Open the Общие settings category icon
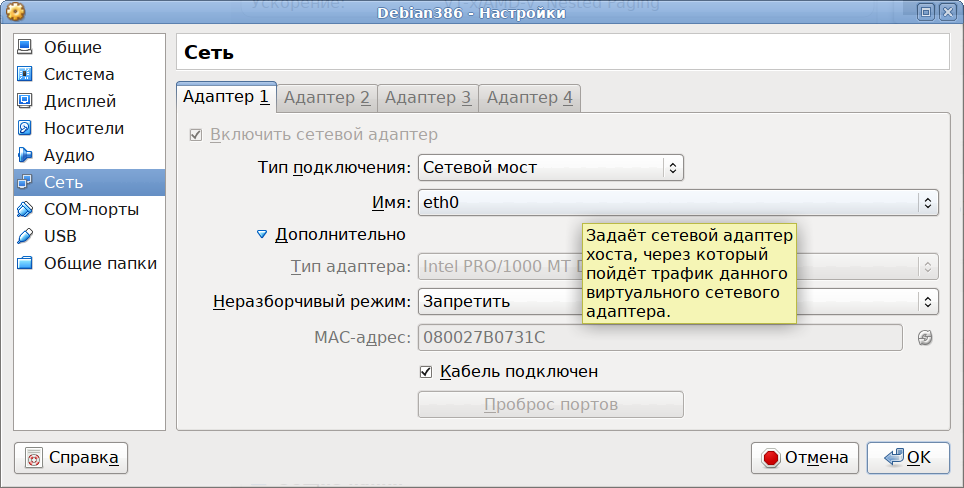The height and width of the screenshot is (488, 964). tap(26, 47)
